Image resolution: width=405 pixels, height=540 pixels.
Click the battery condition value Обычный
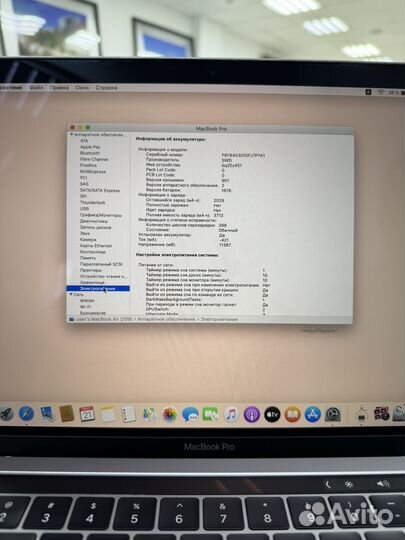pyautogui.click(x=228, y=230)
